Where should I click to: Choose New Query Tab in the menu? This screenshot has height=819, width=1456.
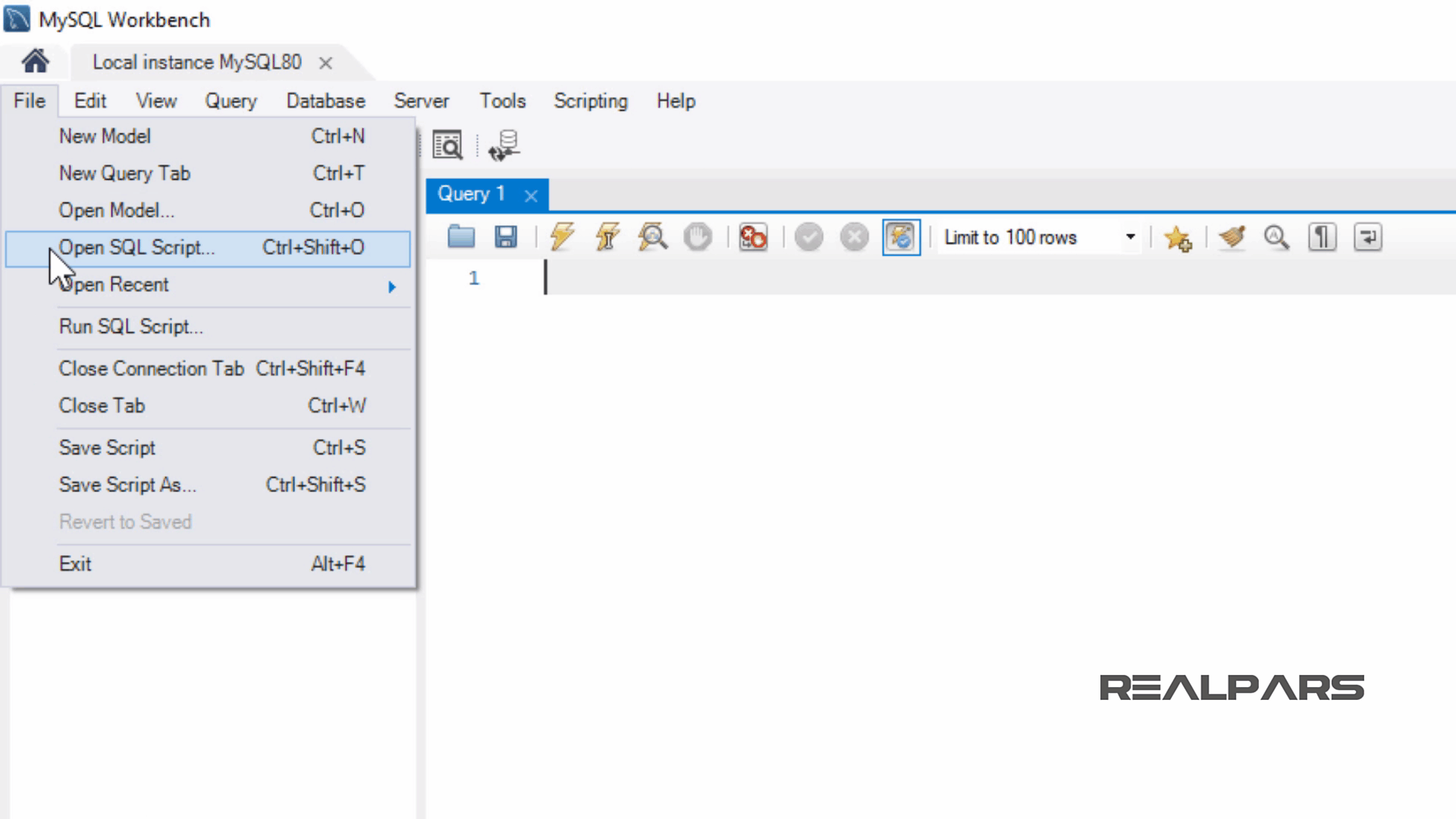pyautogui.click(x=124, y=173)
